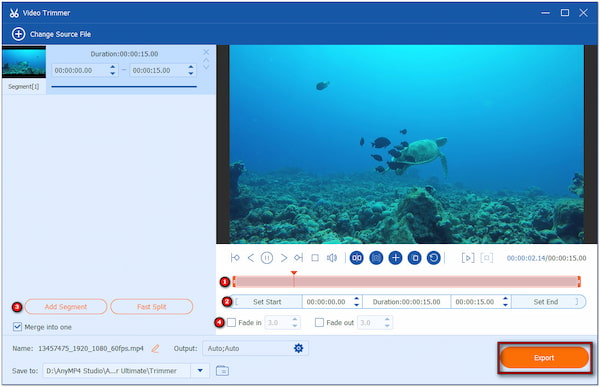Expand the Save to path dropdown
The height and width of the screenshot is (387, 600).
coord(200,371)
